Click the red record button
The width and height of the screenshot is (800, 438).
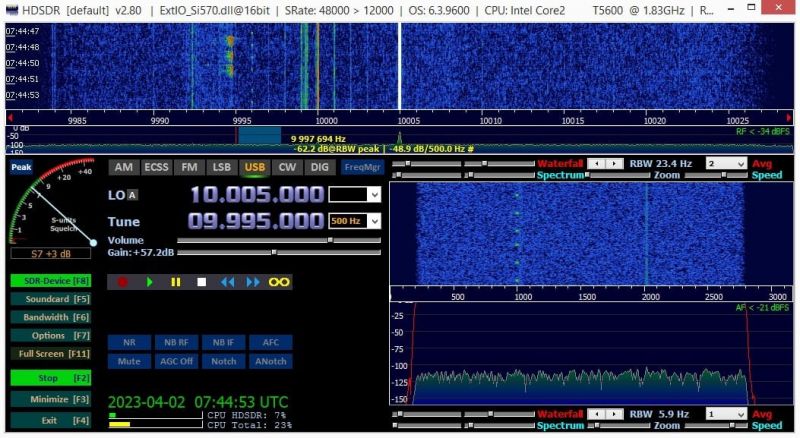[x=122, y=282]
